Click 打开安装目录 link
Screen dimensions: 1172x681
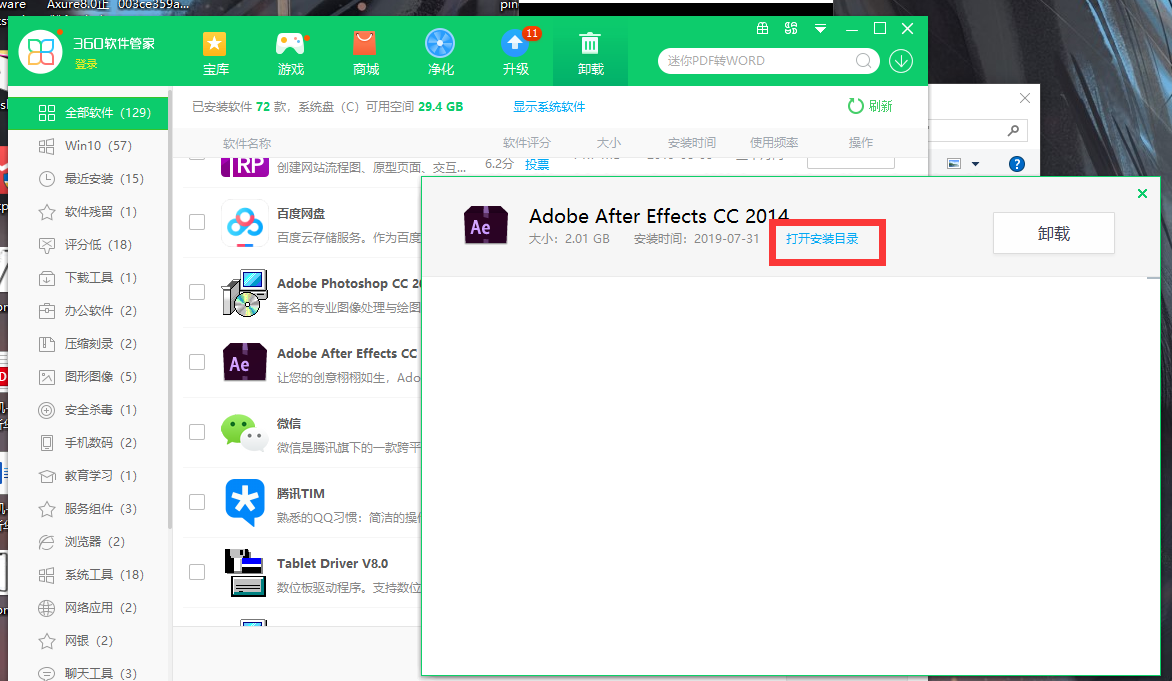[821, 238]
